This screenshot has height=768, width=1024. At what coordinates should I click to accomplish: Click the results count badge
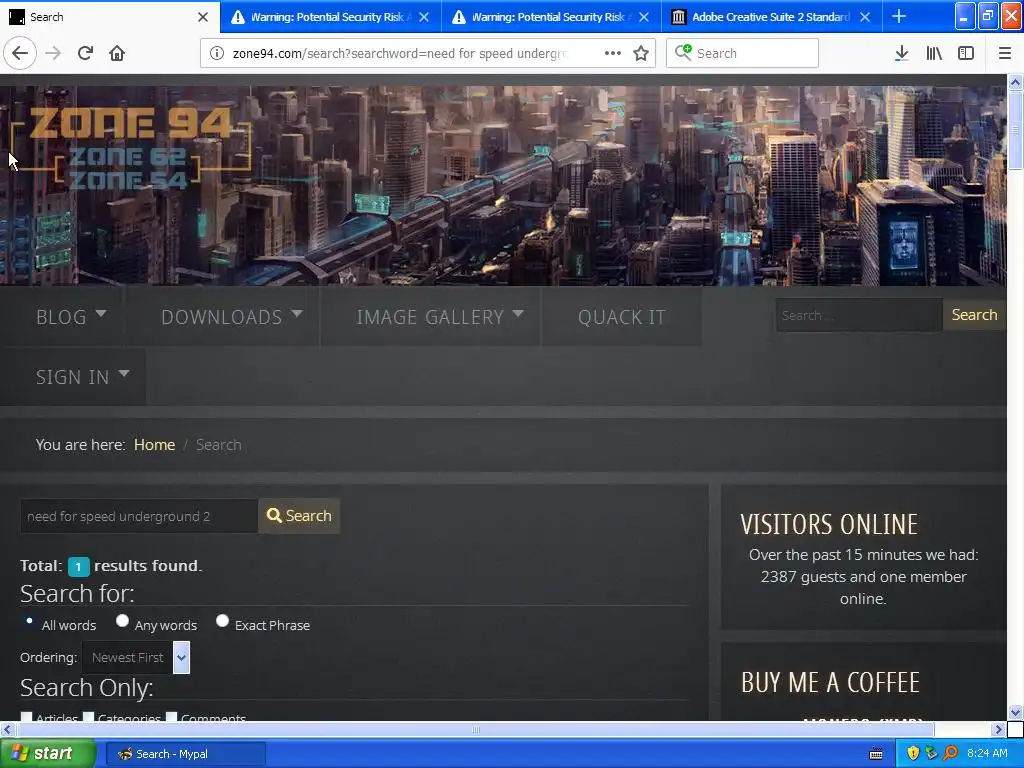[x=78, y=567]
